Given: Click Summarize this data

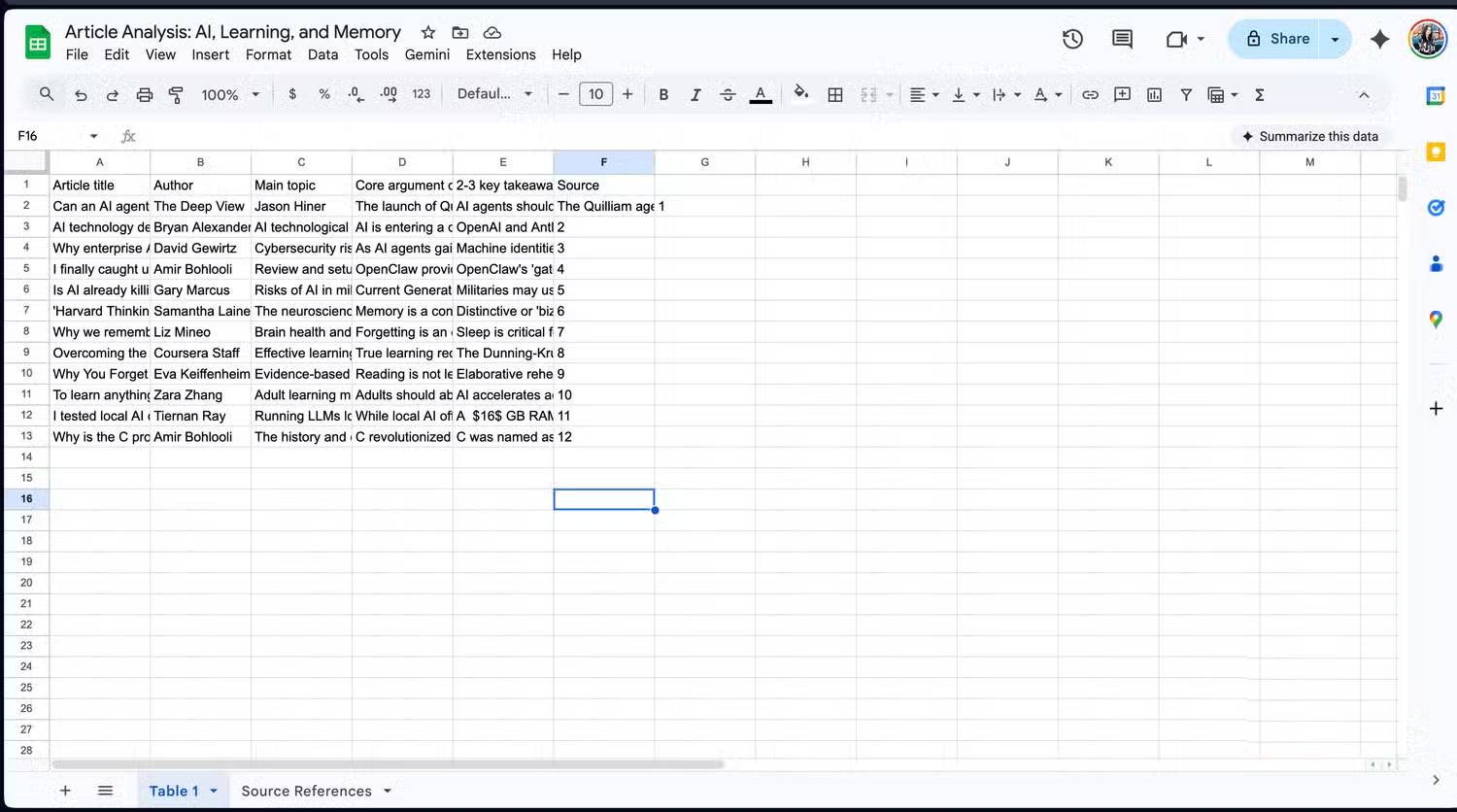Looking at the screenshot, I should coord(1311,136).
